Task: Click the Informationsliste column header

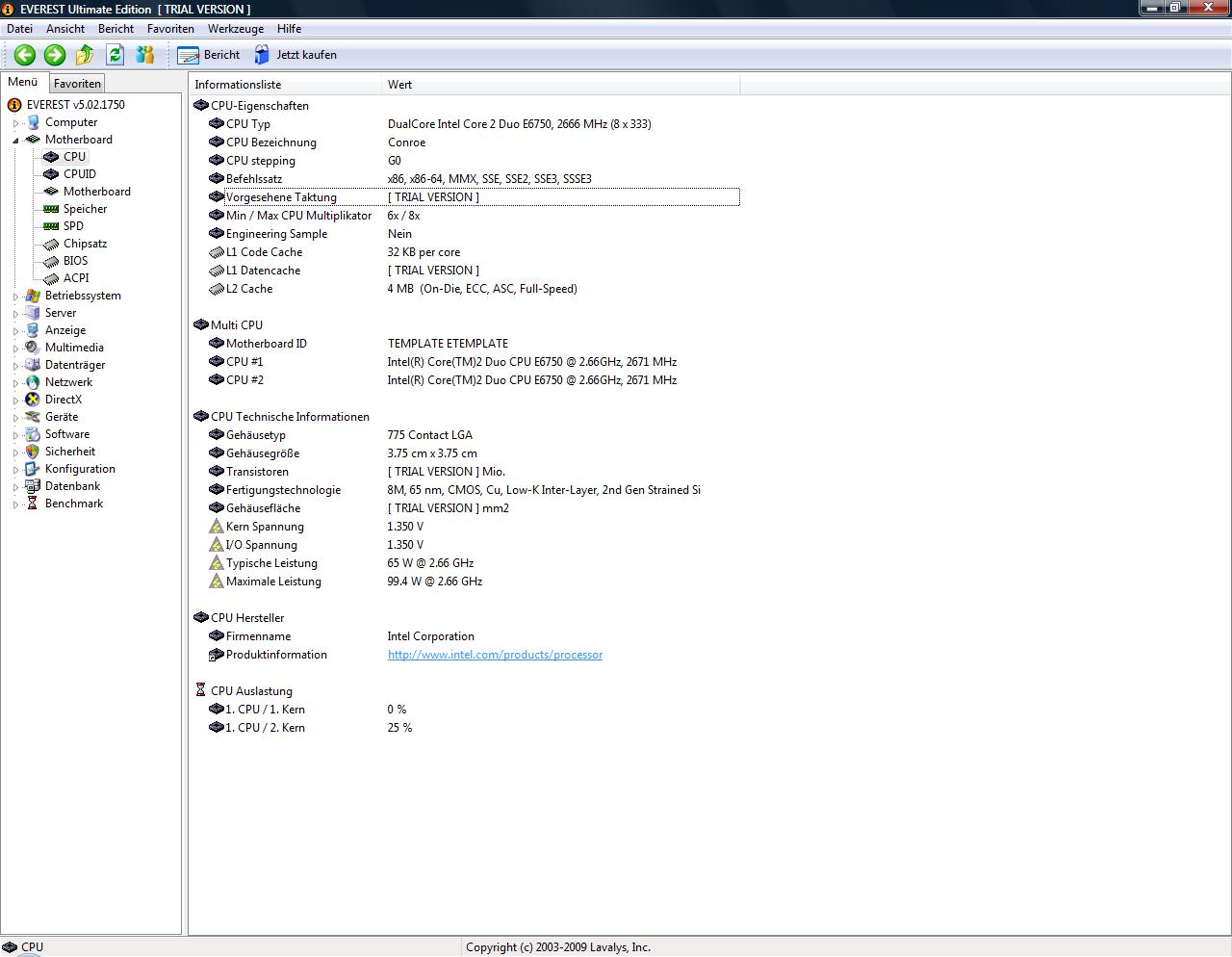Action: 286,85
